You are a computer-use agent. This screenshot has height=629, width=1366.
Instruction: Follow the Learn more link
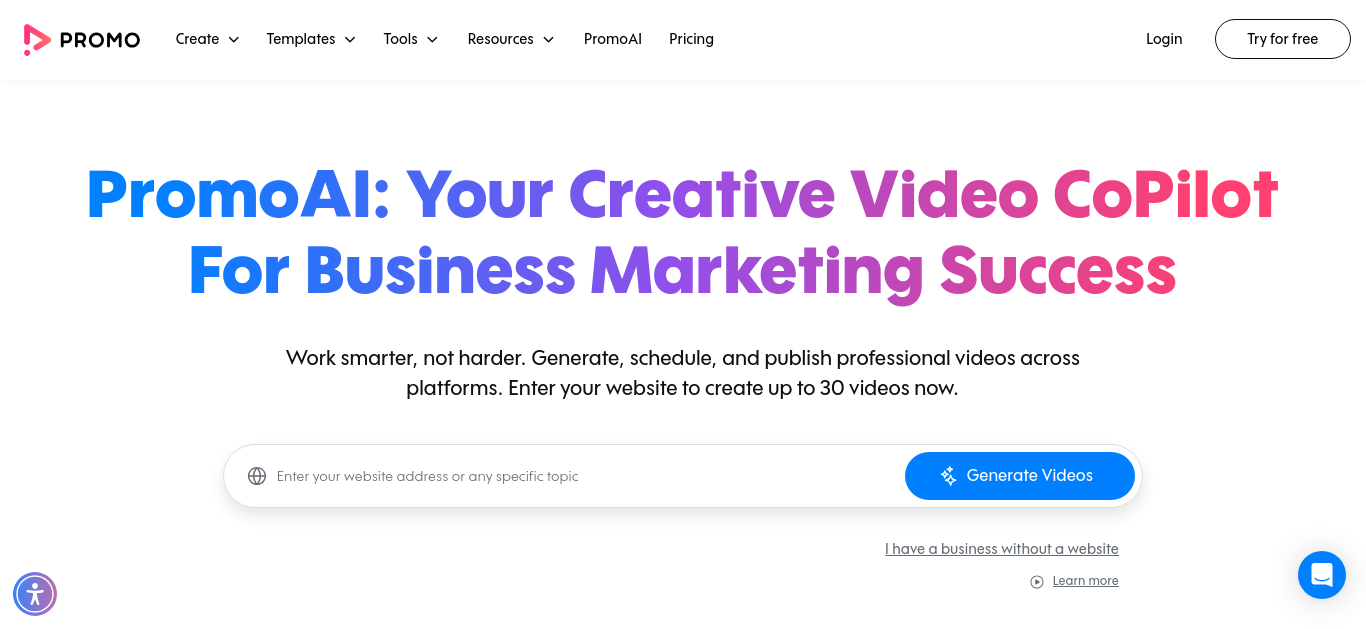[x=1086, y=581]
